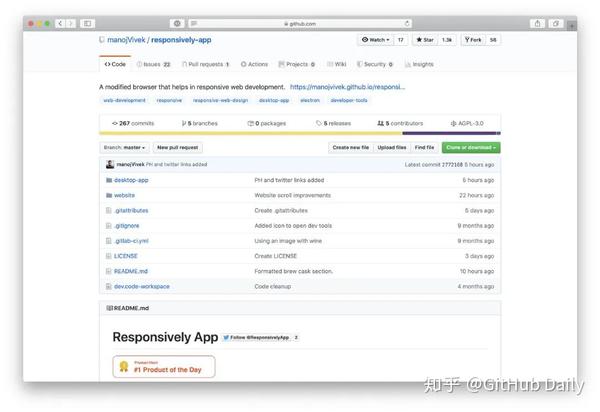Open the LICENSE file
Screen dimensions: 600x412
pos(126,256)
